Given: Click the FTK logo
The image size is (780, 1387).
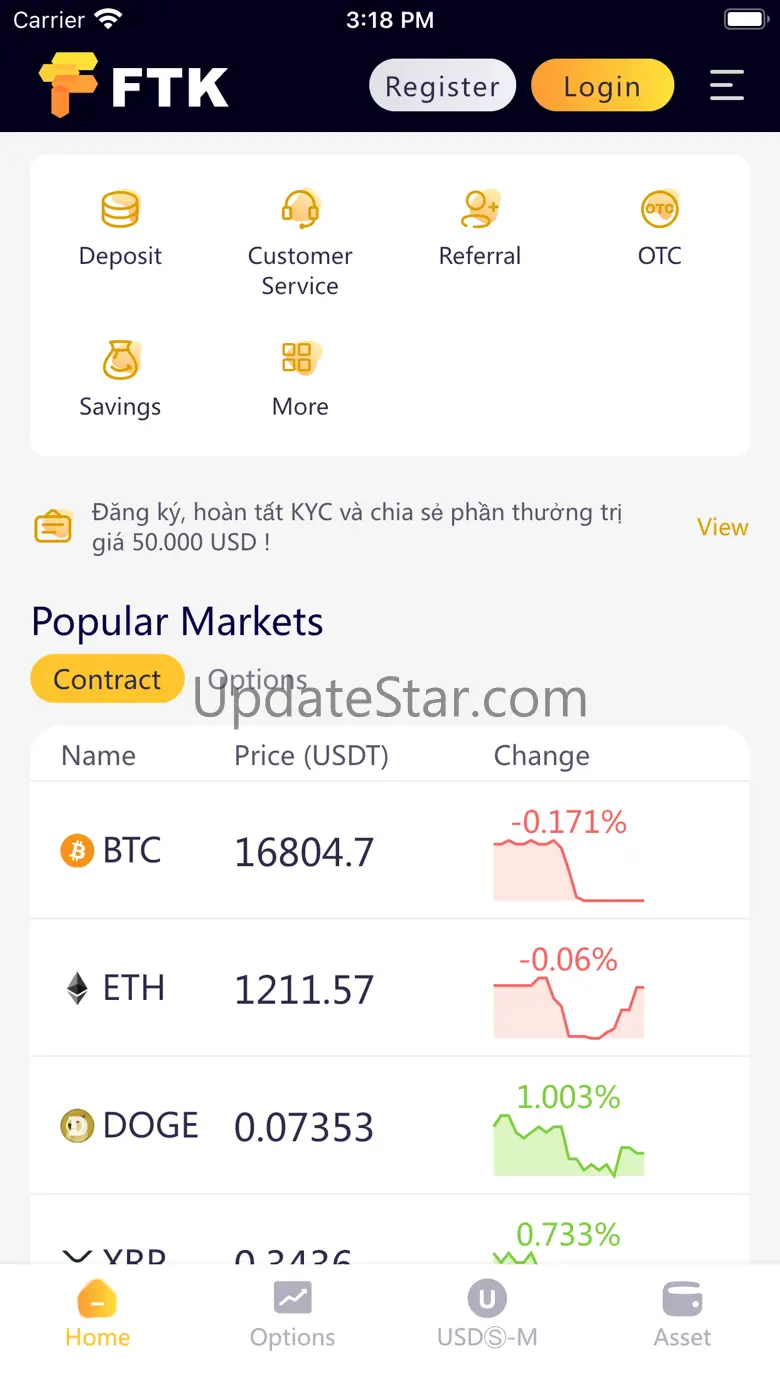Looking at the screenshot, I should (x=134, y=86).
